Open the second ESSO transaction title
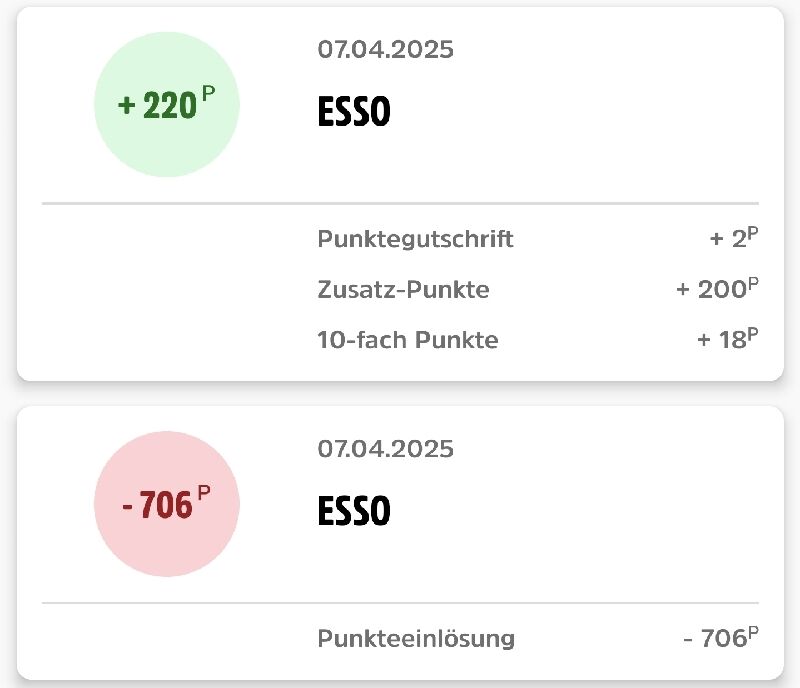This screenshot has height=688, width=800. pyautogui.click(x=354, y=510)
